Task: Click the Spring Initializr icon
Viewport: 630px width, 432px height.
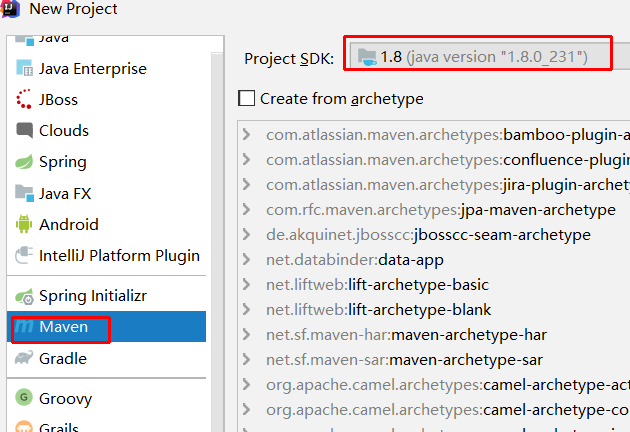Action: [x=24, y=297]
